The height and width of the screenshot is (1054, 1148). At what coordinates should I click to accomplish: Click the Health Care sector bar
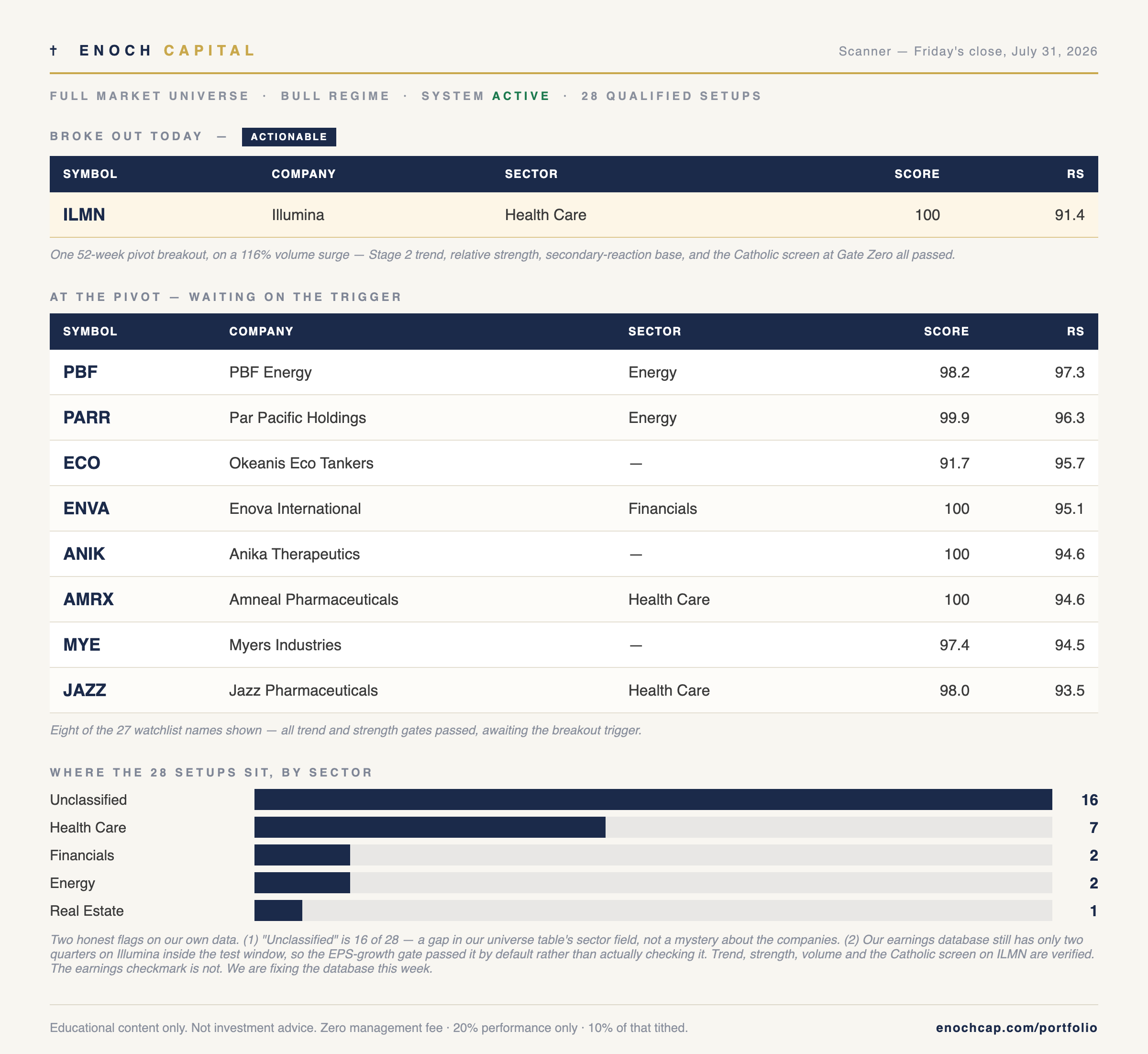(430, 828)
